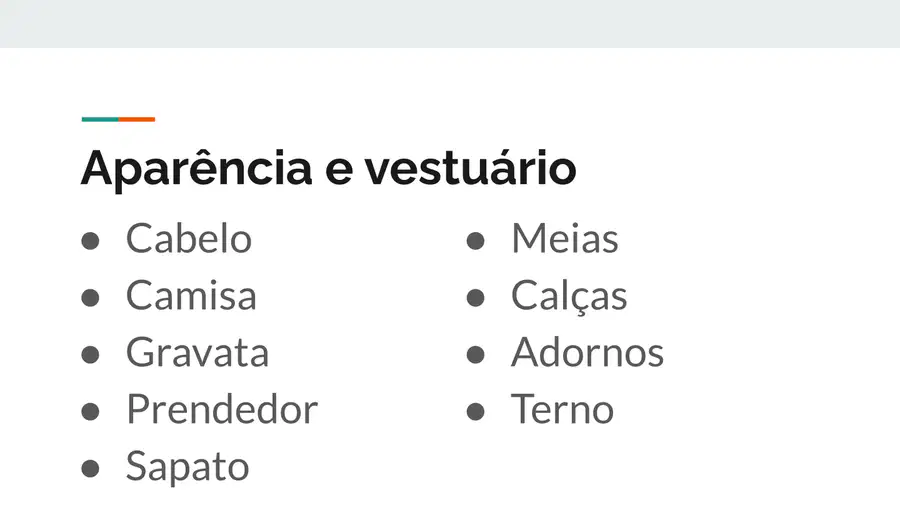Click the orange segment of accent line
This screenshot has height=506, width=900.
137,119
